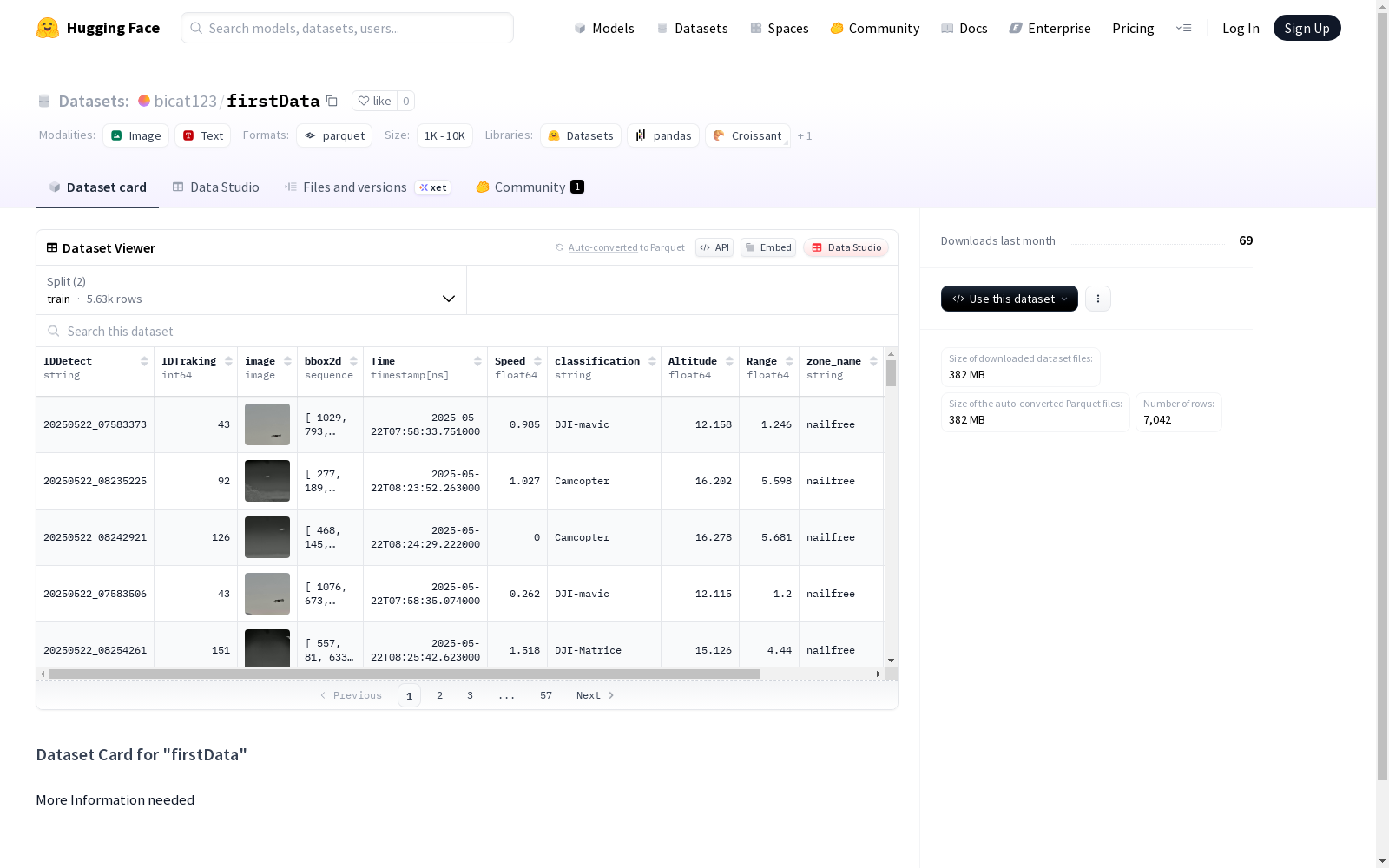Go to the Community tab

tap(530, 187)
